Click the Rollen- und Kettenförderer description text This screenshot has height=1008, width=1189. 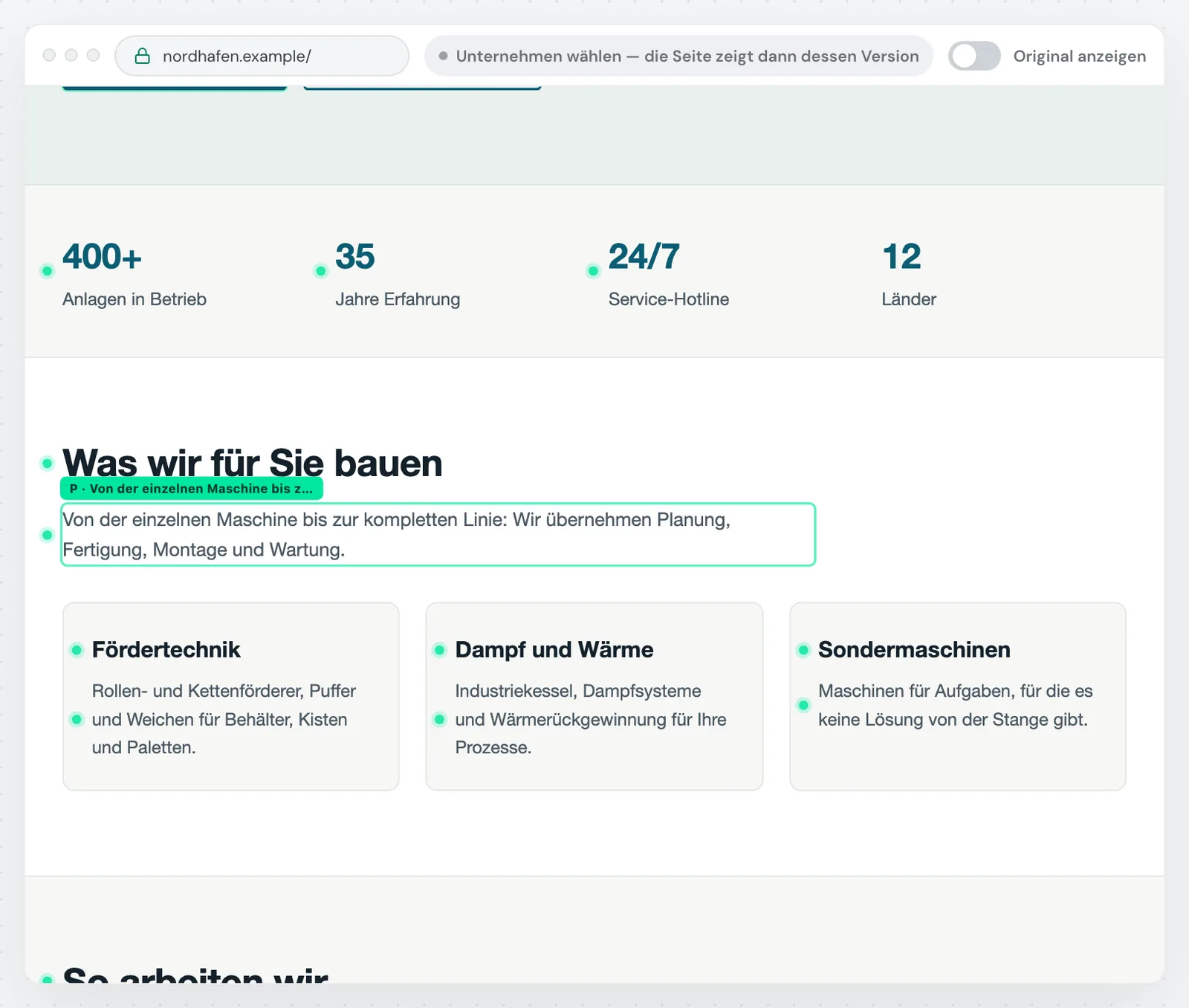click(224, 719)
